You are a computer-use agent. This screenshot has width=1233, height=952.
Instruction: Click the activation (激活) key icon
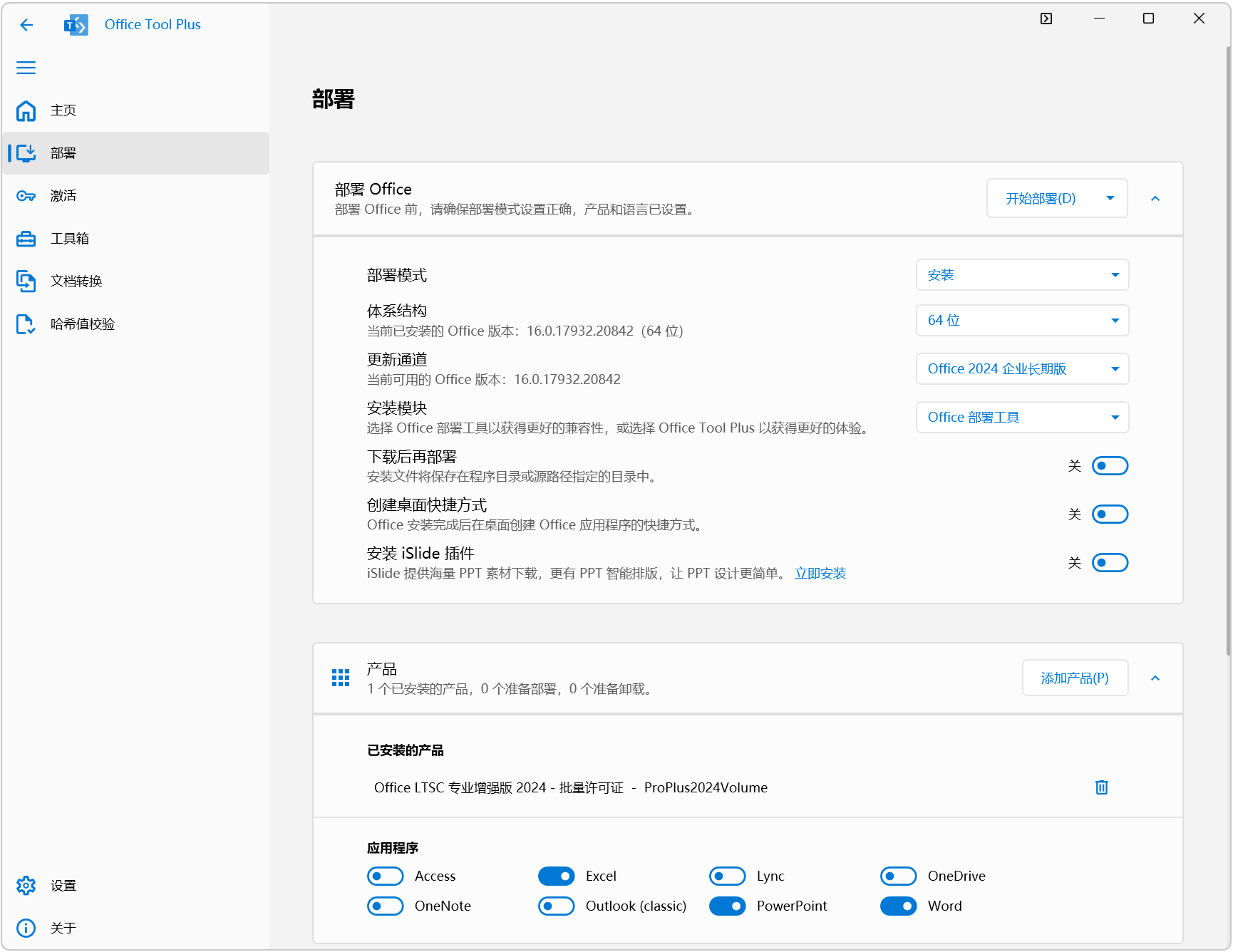click(x=26, y=196)
